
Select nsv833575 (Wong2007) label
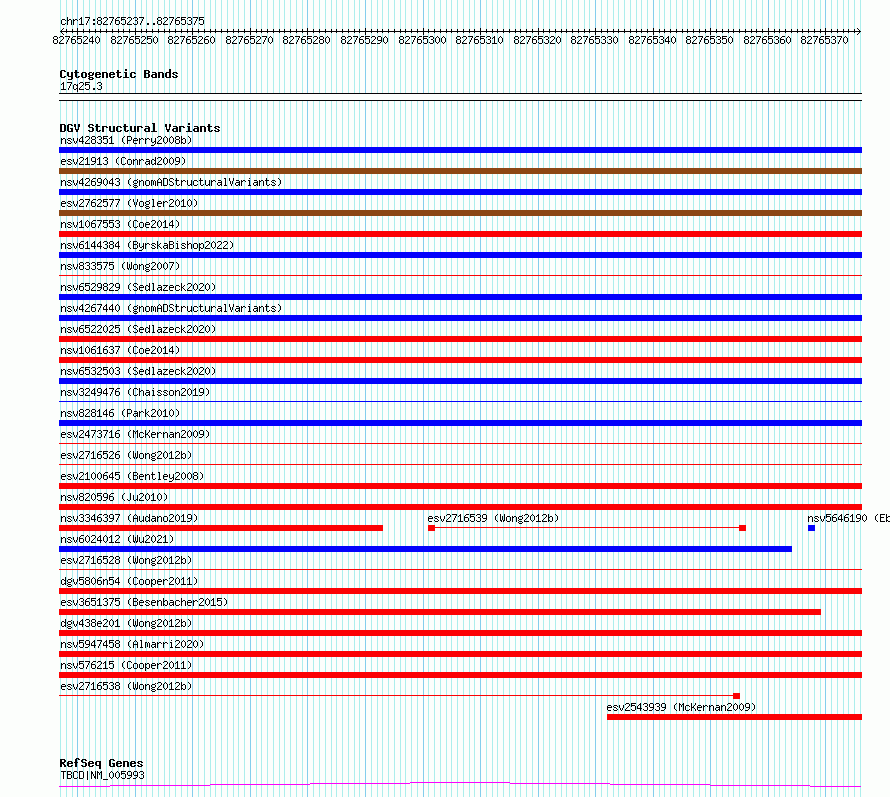tap(120, 266)
